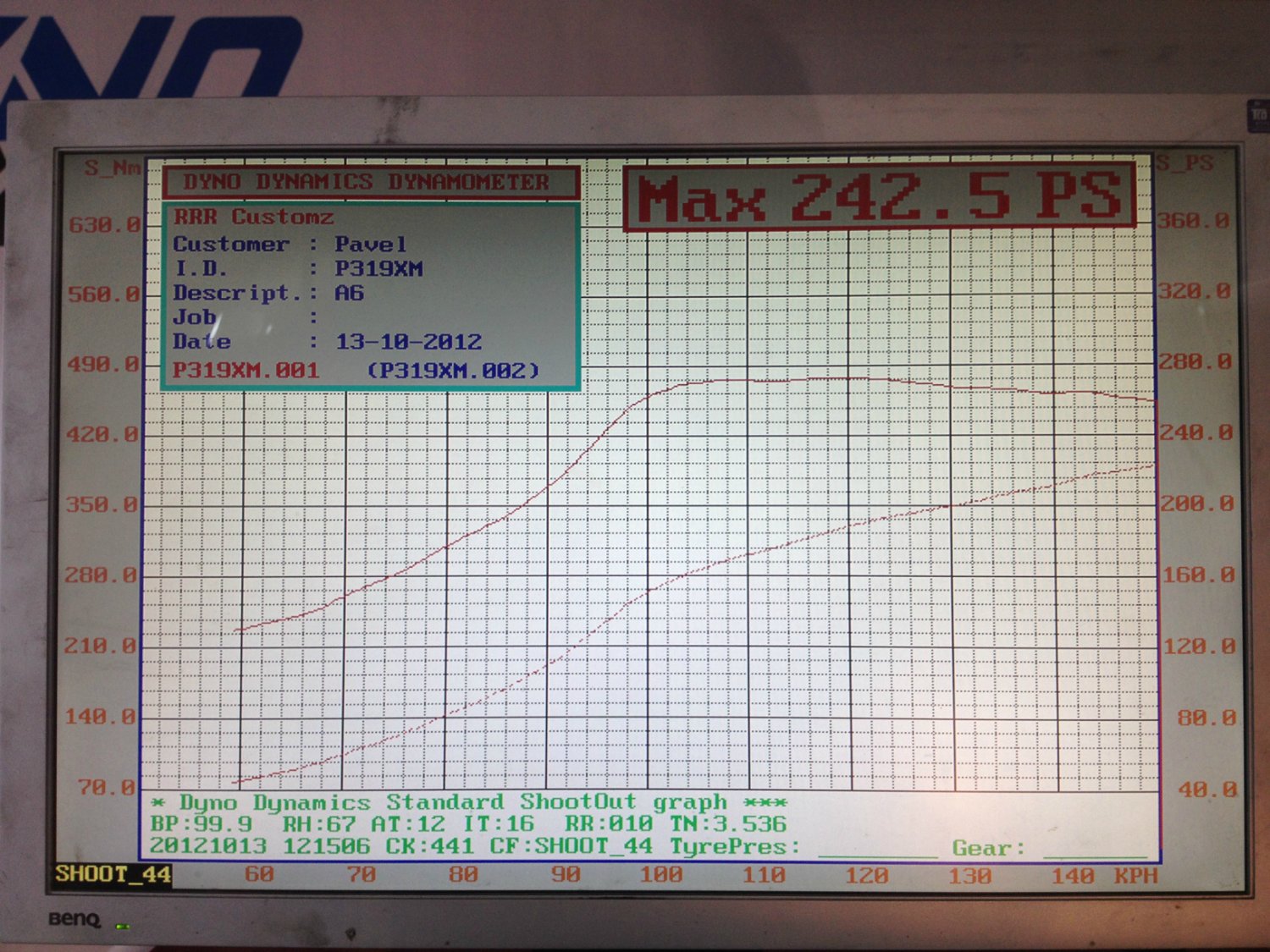Select the 120.0 power axis value
Image resolution: width=1270 pixels, height=952 pixels.
[x=1200, y=647]
